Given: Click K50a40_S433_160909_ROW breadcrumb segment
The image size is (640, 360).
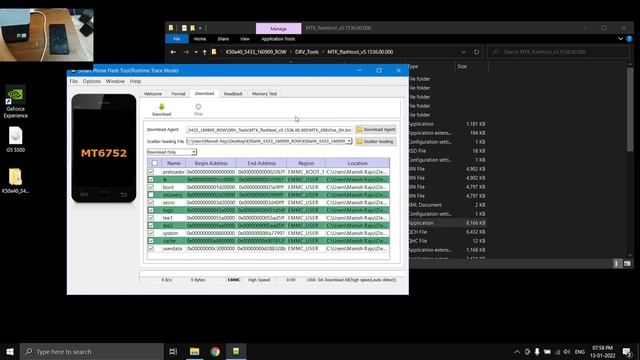Looking at the screenshot, I should [256, 52].
